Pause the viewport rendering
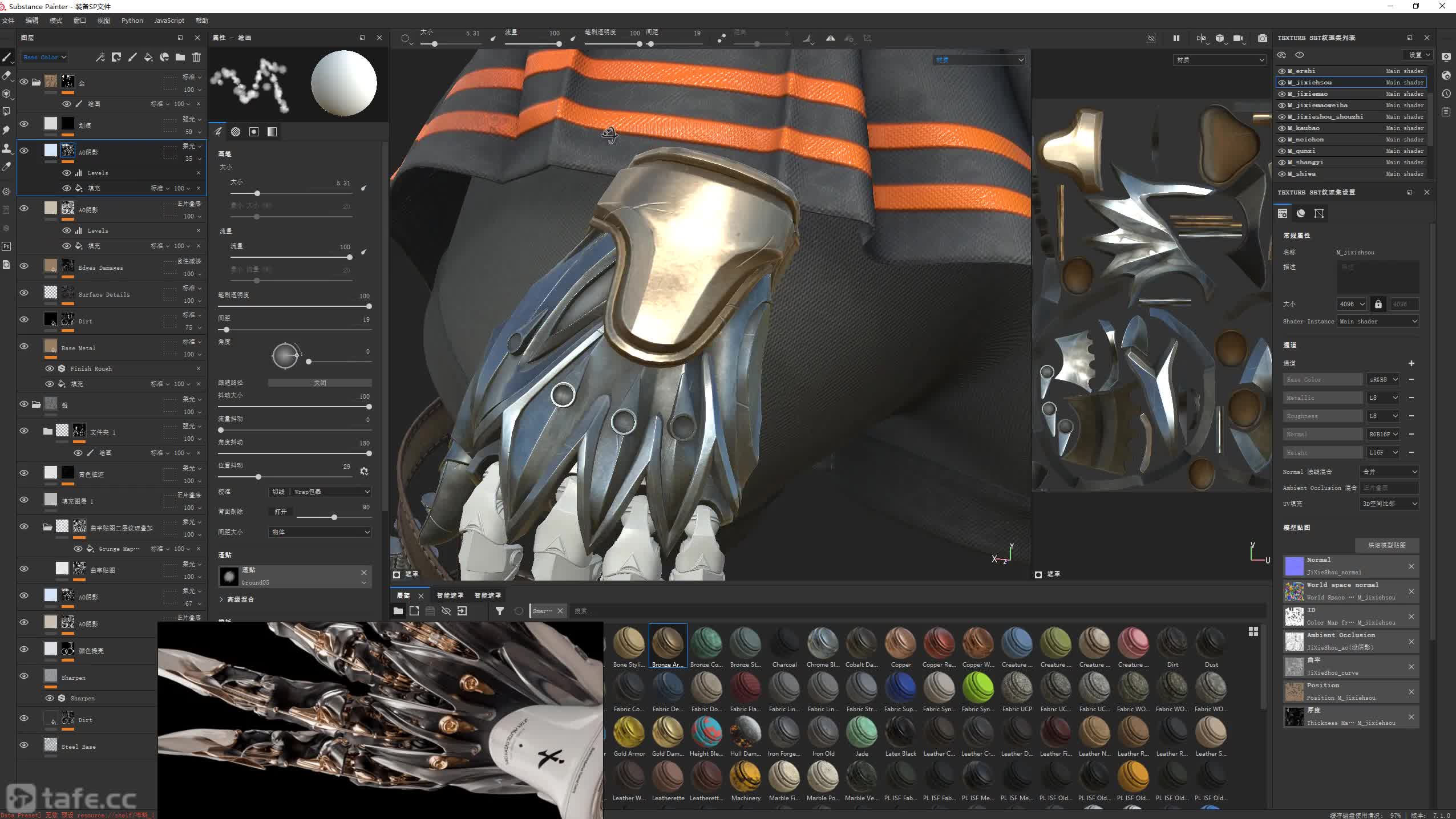 coord(1176,38)
